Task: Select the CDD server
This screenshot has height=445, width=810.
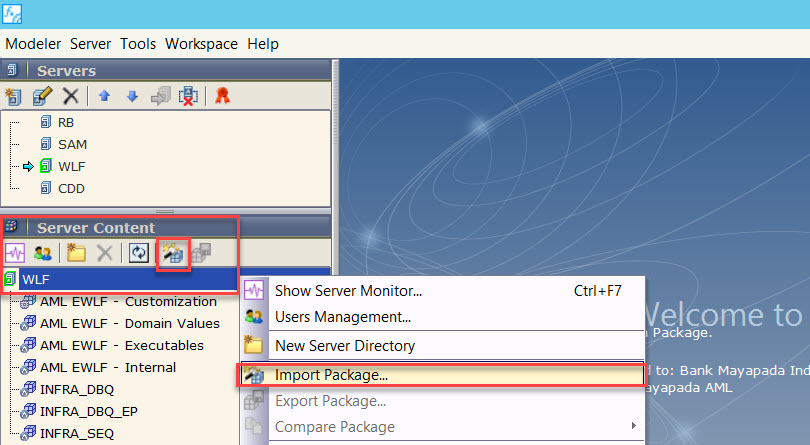Action: pyautogui.click(x=71, y=189)
